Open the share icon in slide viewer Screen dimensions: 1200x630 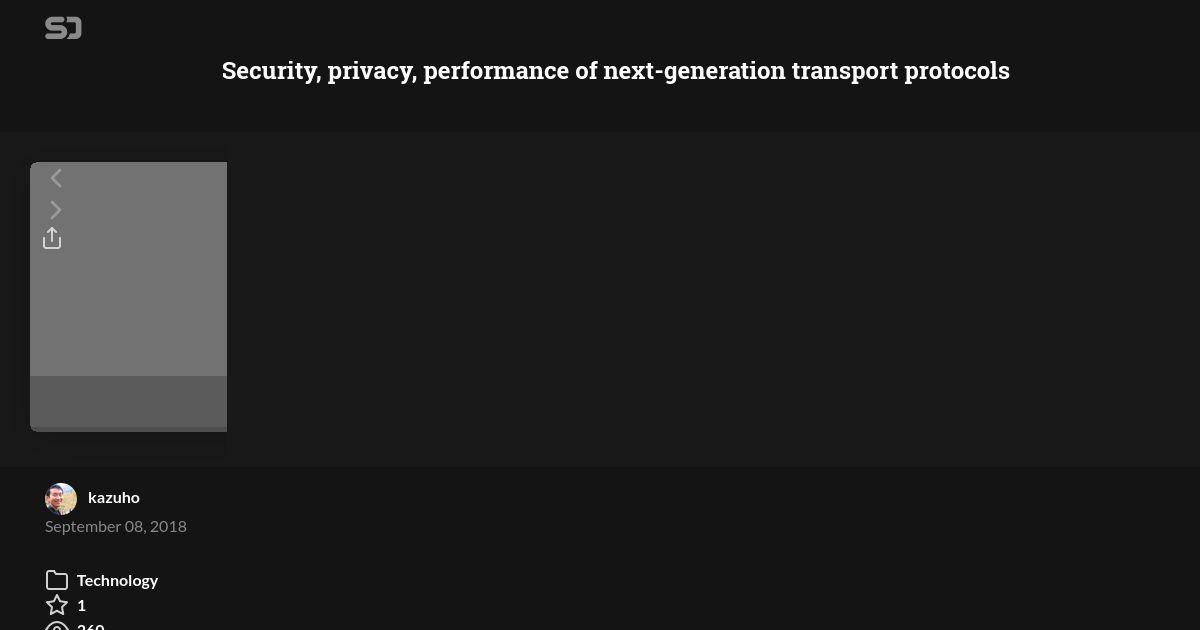pos(52,238)
